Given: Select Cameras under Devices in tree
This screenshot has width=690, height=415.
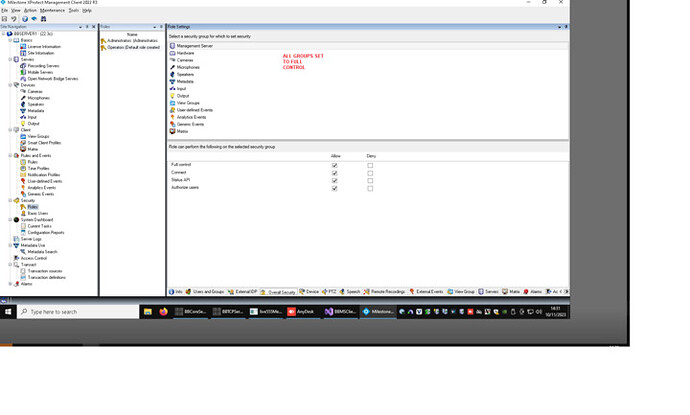Looking at the screenshot, I should click(35, 92).
